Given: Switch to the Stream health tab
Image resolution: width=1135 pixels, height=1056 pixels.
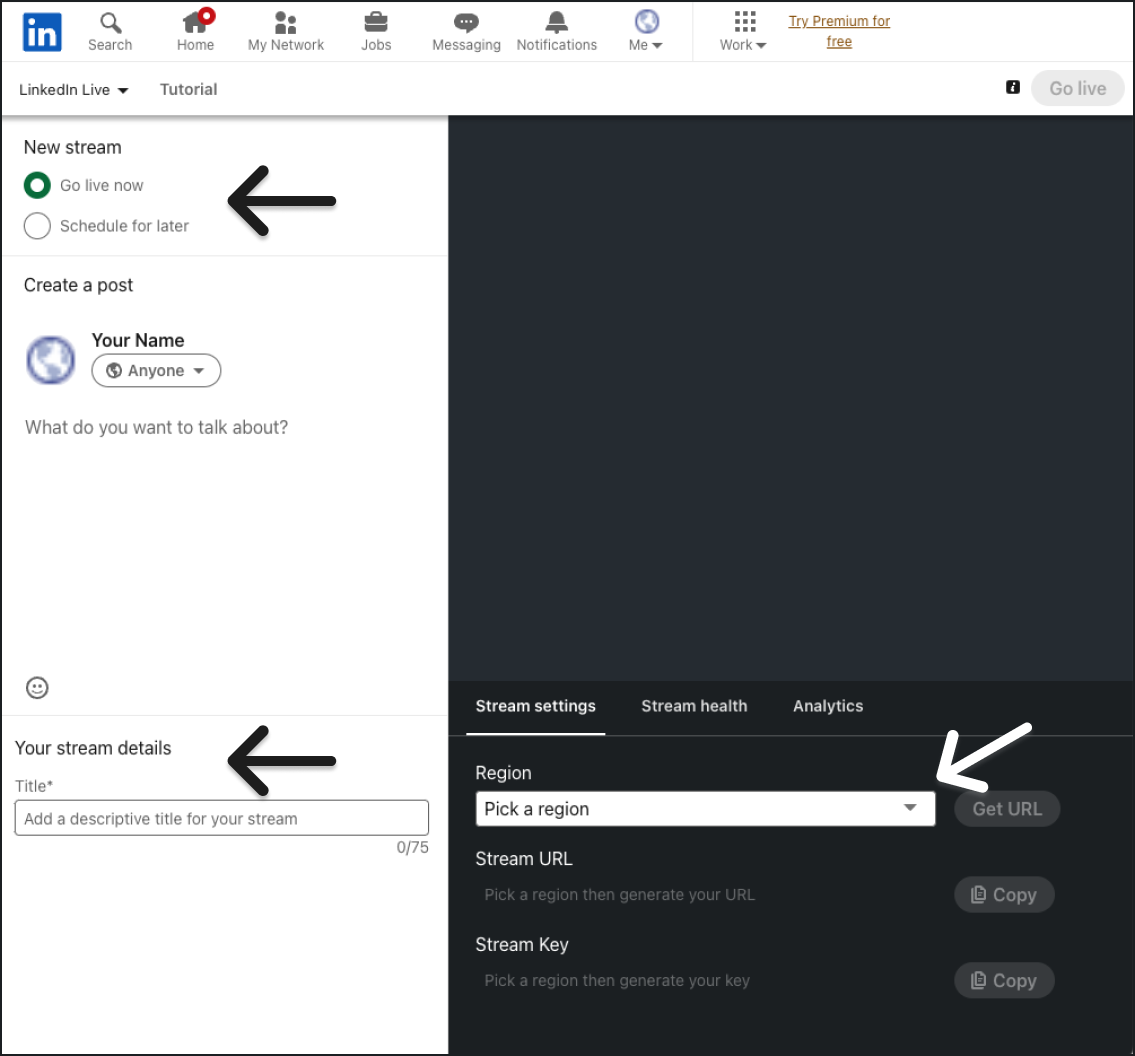Looking at the screenshot, I should pyautogui.click(x=694, y=706).
